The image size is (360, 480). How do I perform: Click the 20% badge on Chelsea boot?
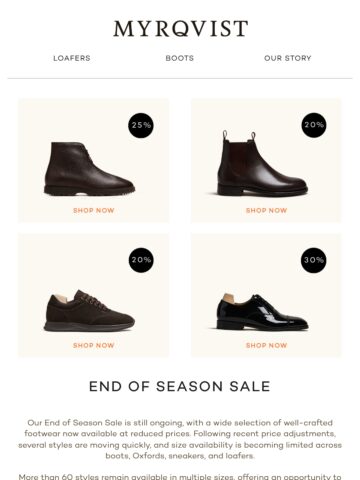point(314,125)
